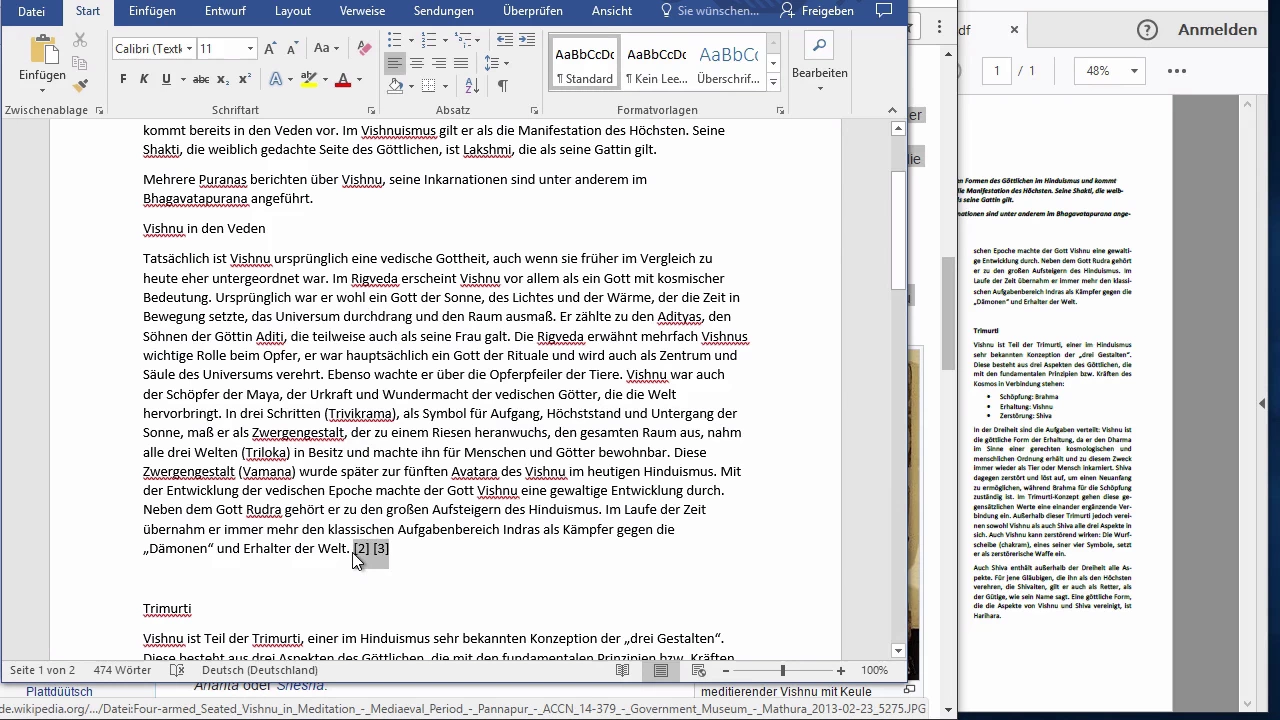Open the change case Aa dropdown

[327, 48]
